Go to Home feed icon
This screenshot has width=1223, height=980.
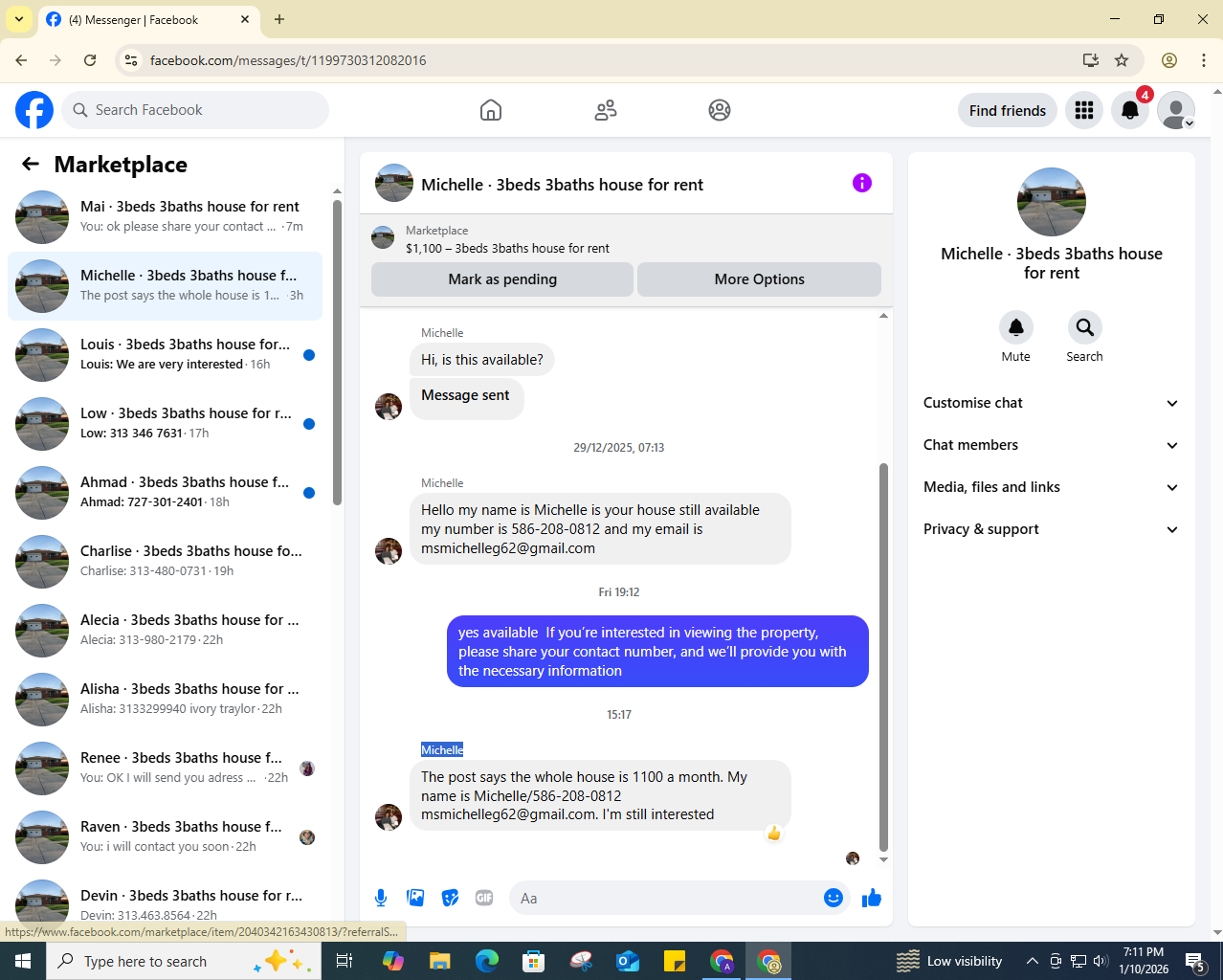coord(491,110)
